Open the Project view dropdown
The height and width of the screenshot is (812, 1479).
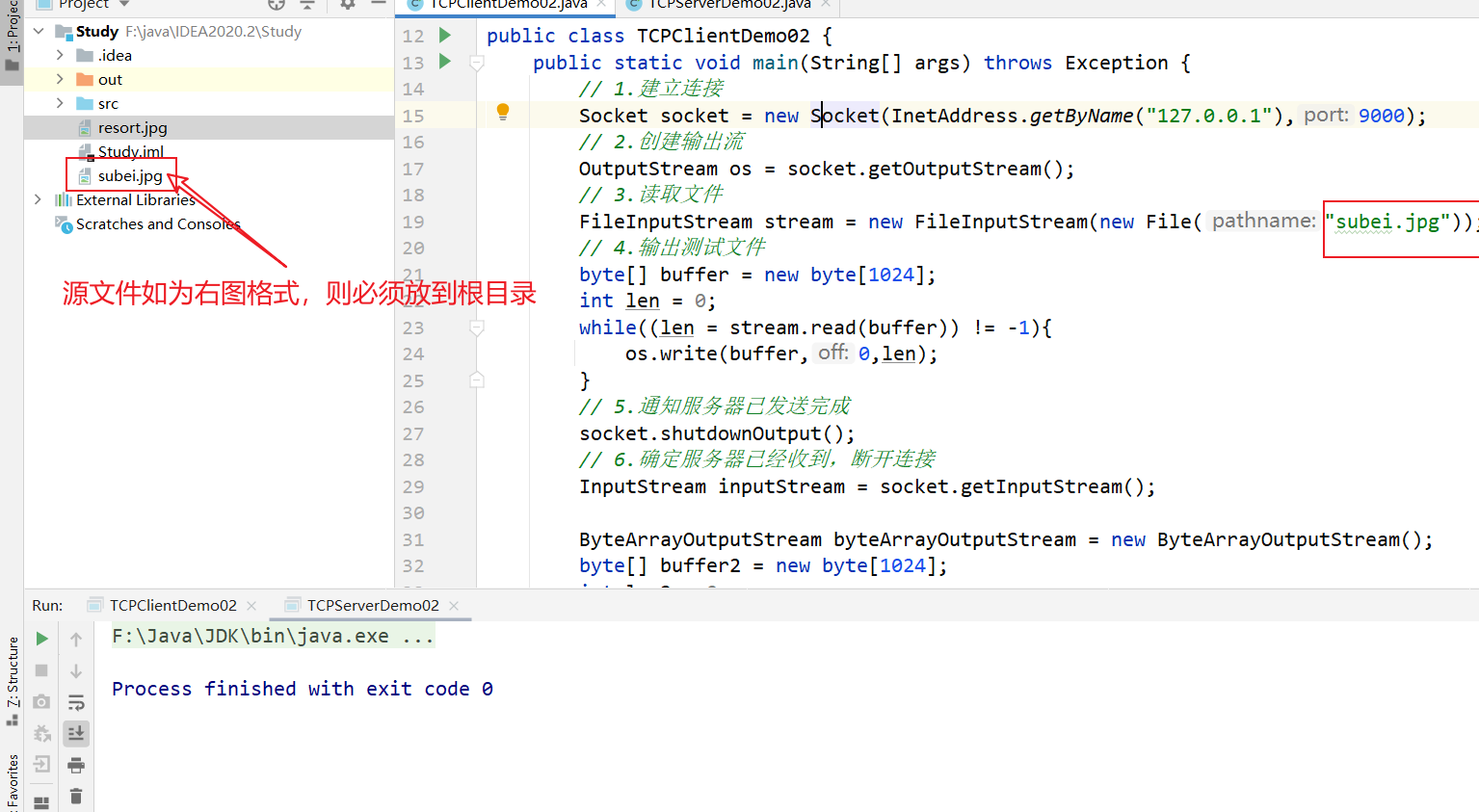(x=124, y=5)
